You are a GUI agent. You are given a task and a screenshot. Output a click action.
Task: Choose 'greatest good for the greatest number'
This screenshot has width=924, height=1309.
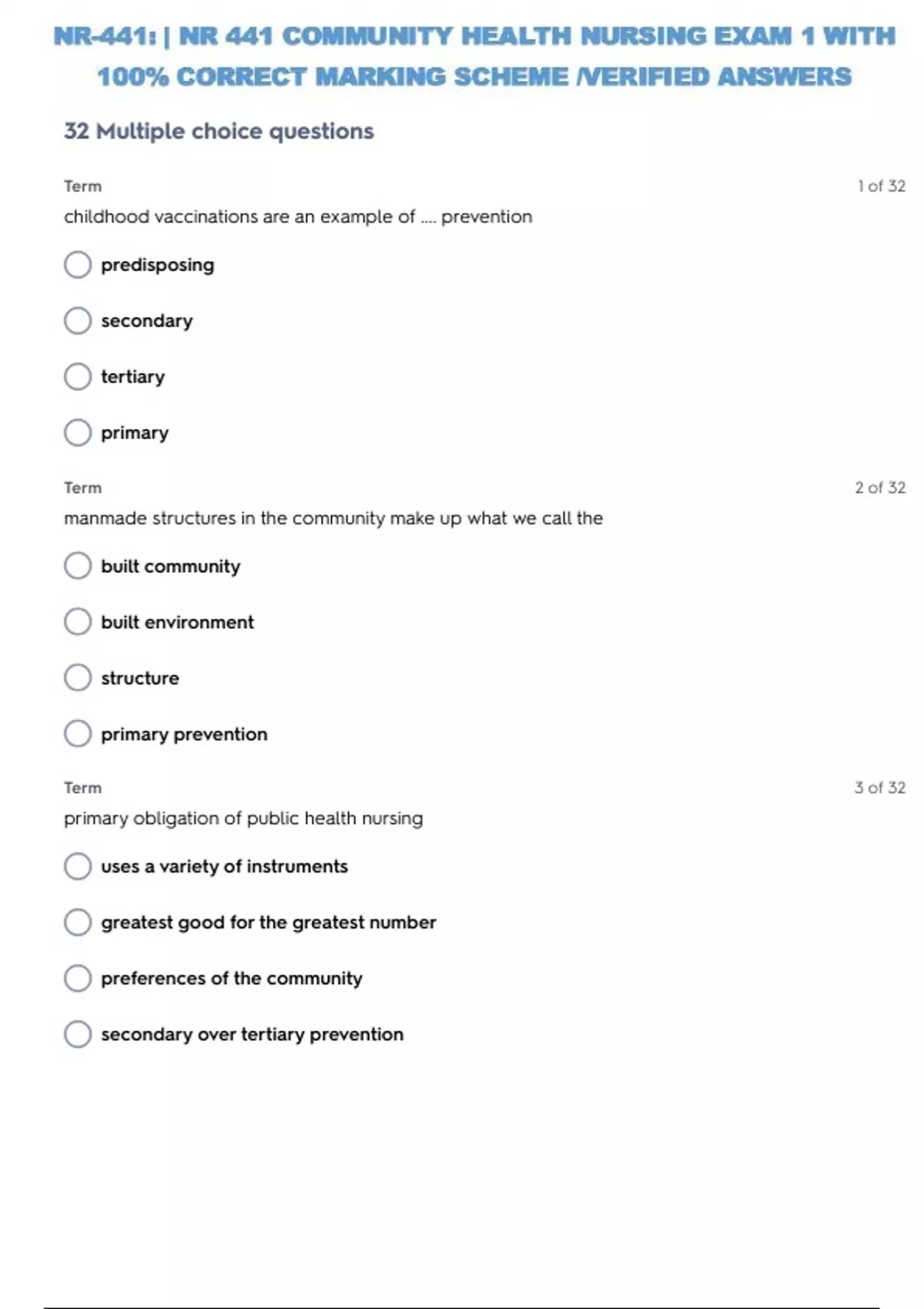pos(78,922)
